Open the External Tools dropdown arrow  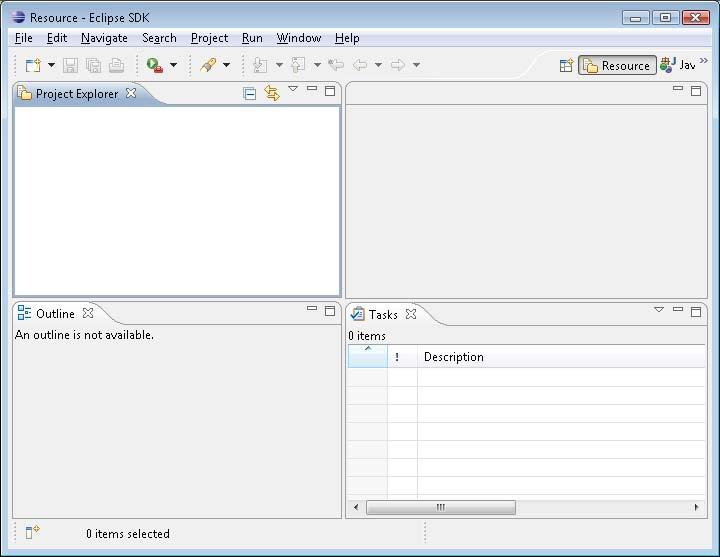(174, 65)
